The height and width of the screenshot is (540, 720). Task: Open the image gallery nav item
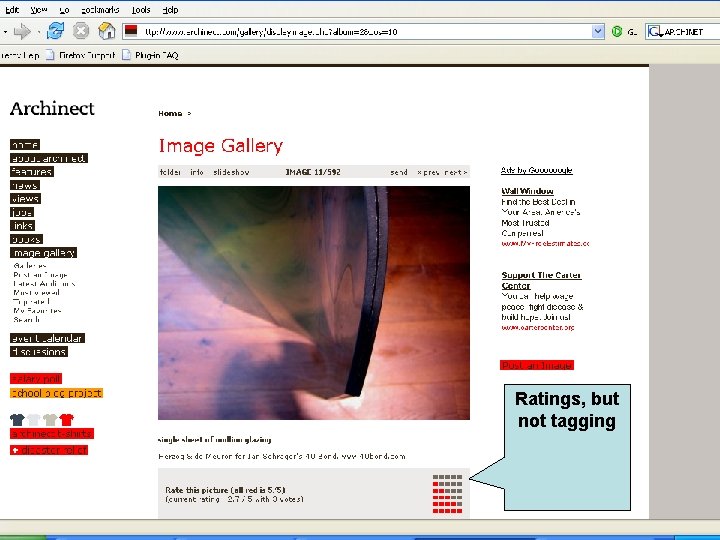[44, 253]
